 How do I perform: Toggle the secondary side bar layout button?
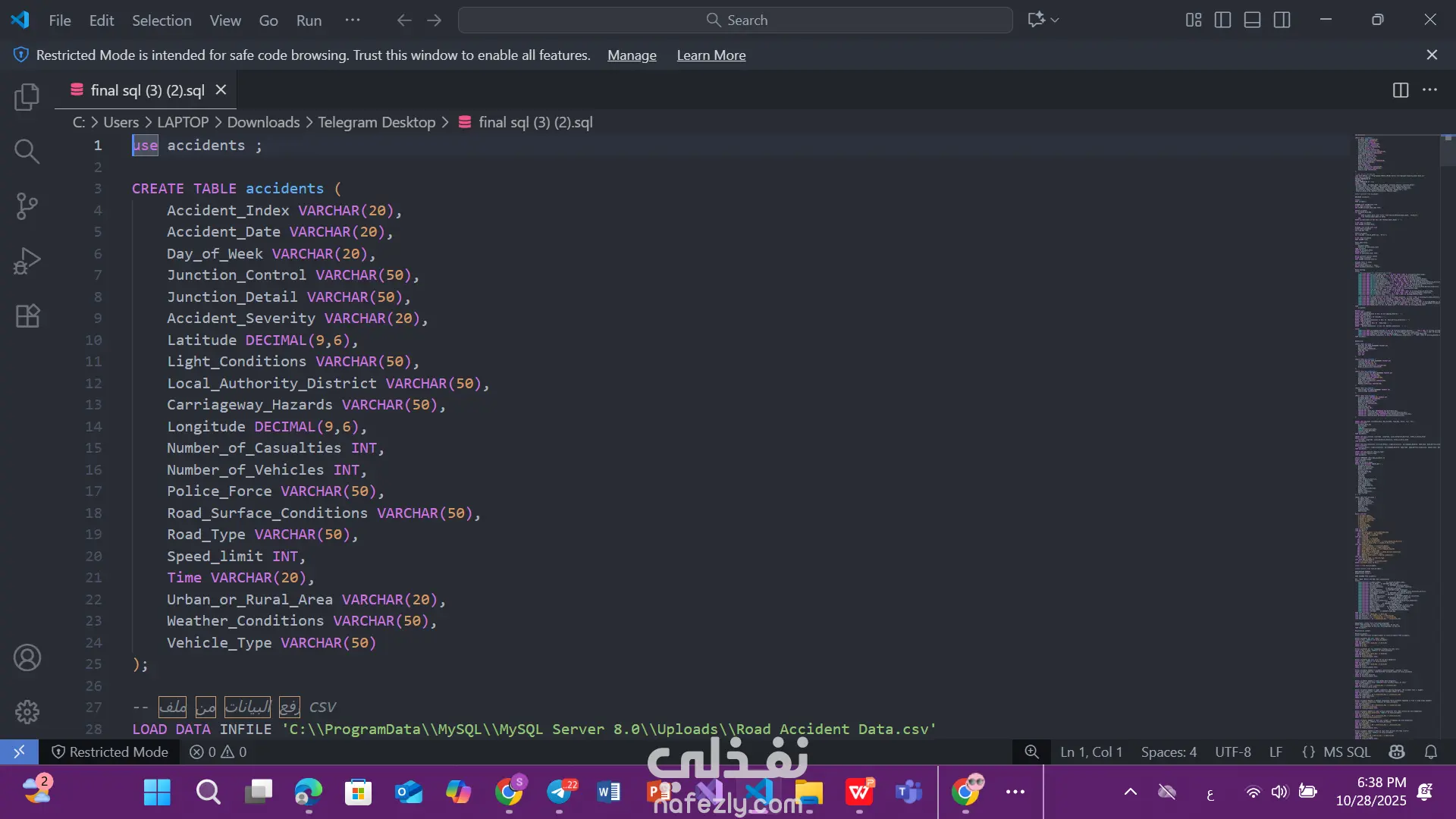coord(1282,20)
